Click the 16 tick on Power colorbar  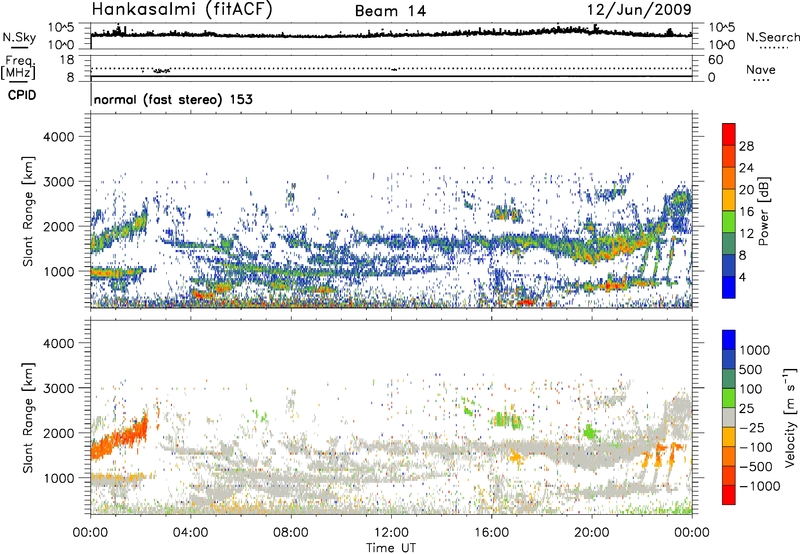(x=746, y=212)
